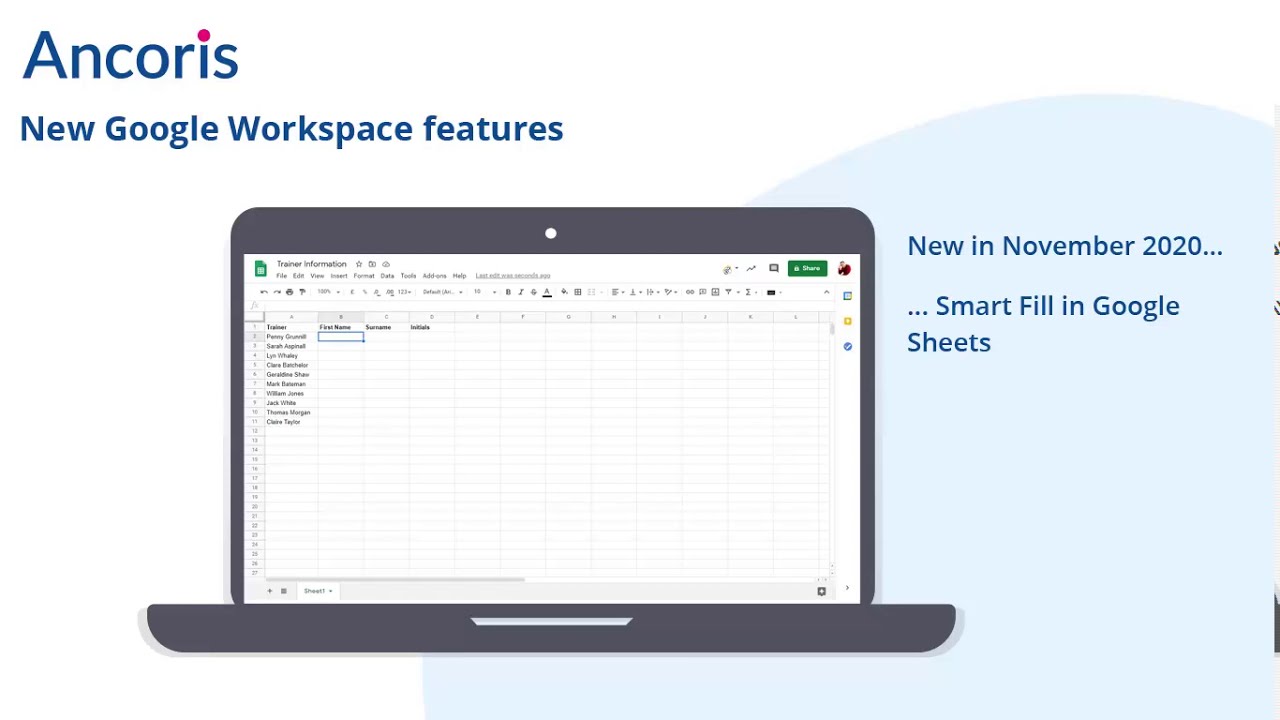Open the font size 10 dropdown

click(x=484, y=292)
